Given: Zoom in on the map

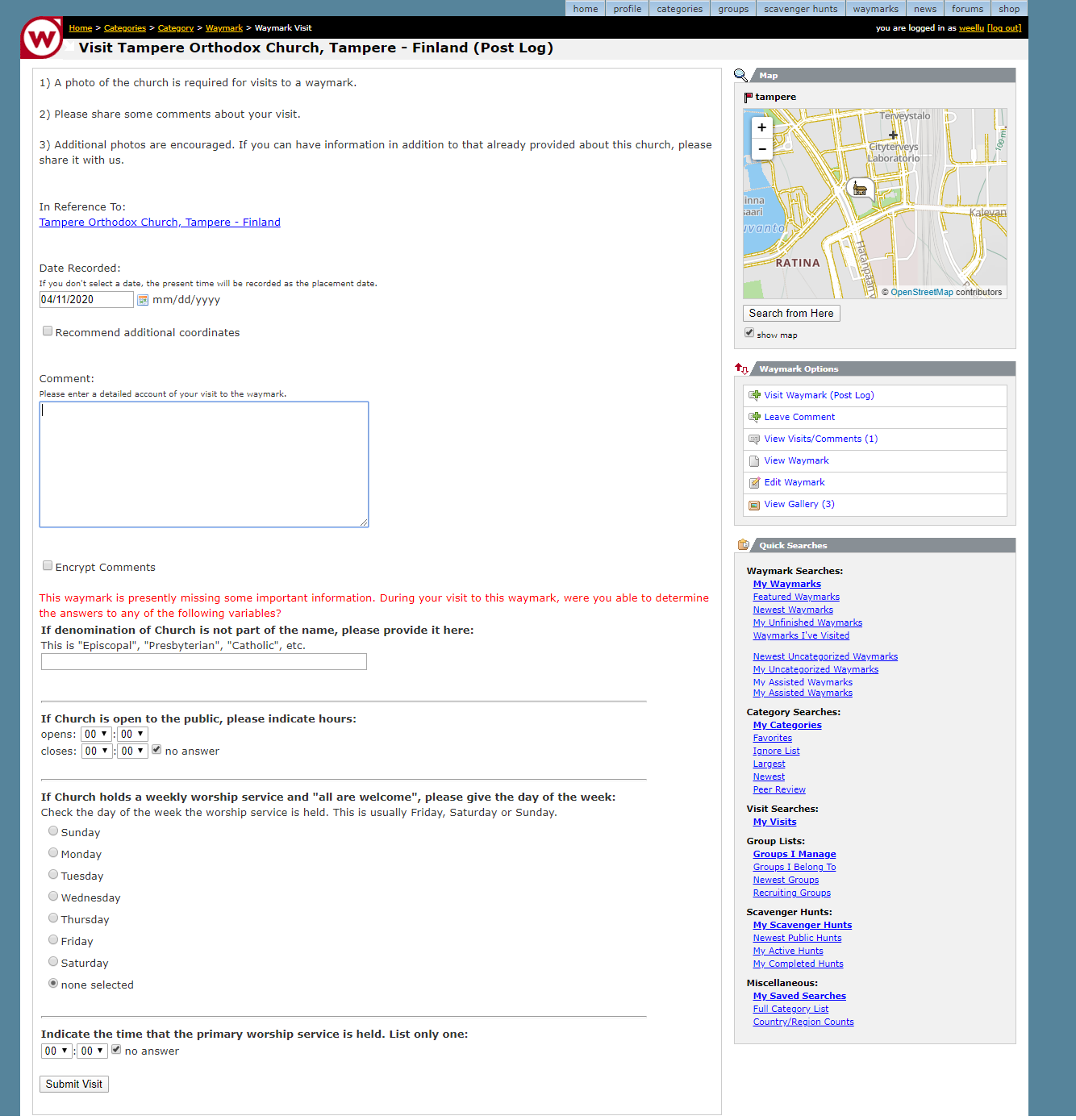Looking at the screenshot, I should point(761,127).
